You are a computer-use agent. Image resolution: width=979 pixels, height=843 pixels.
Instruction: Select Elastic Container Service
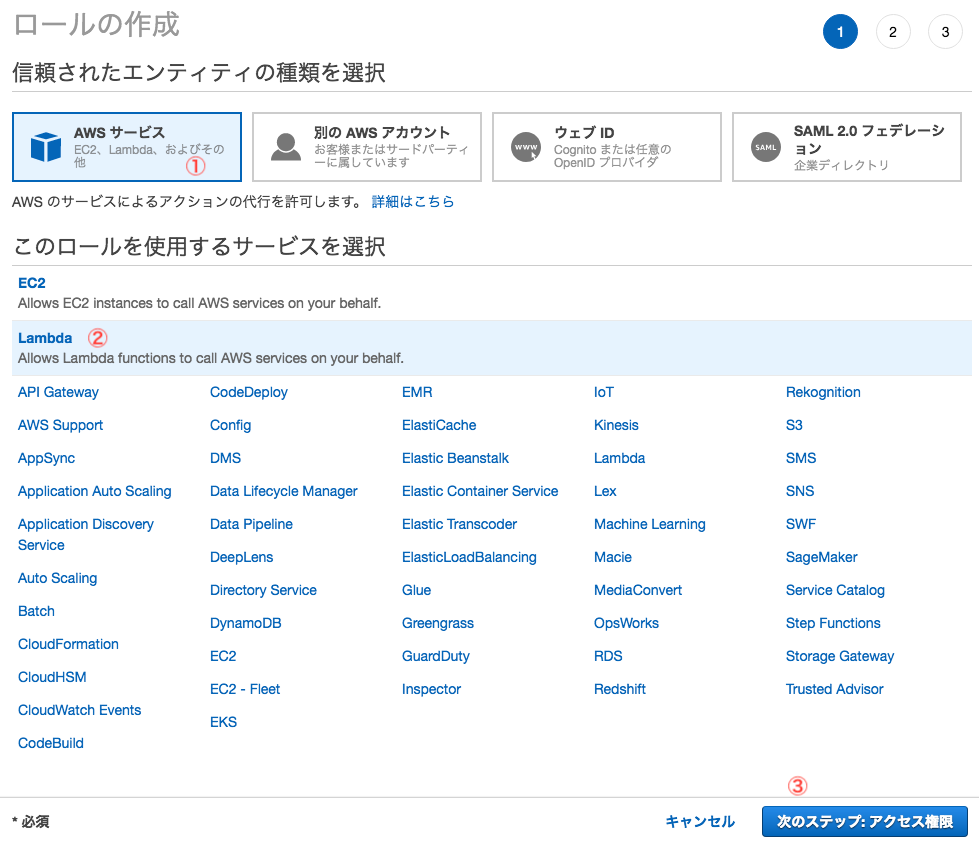[480, 491]
